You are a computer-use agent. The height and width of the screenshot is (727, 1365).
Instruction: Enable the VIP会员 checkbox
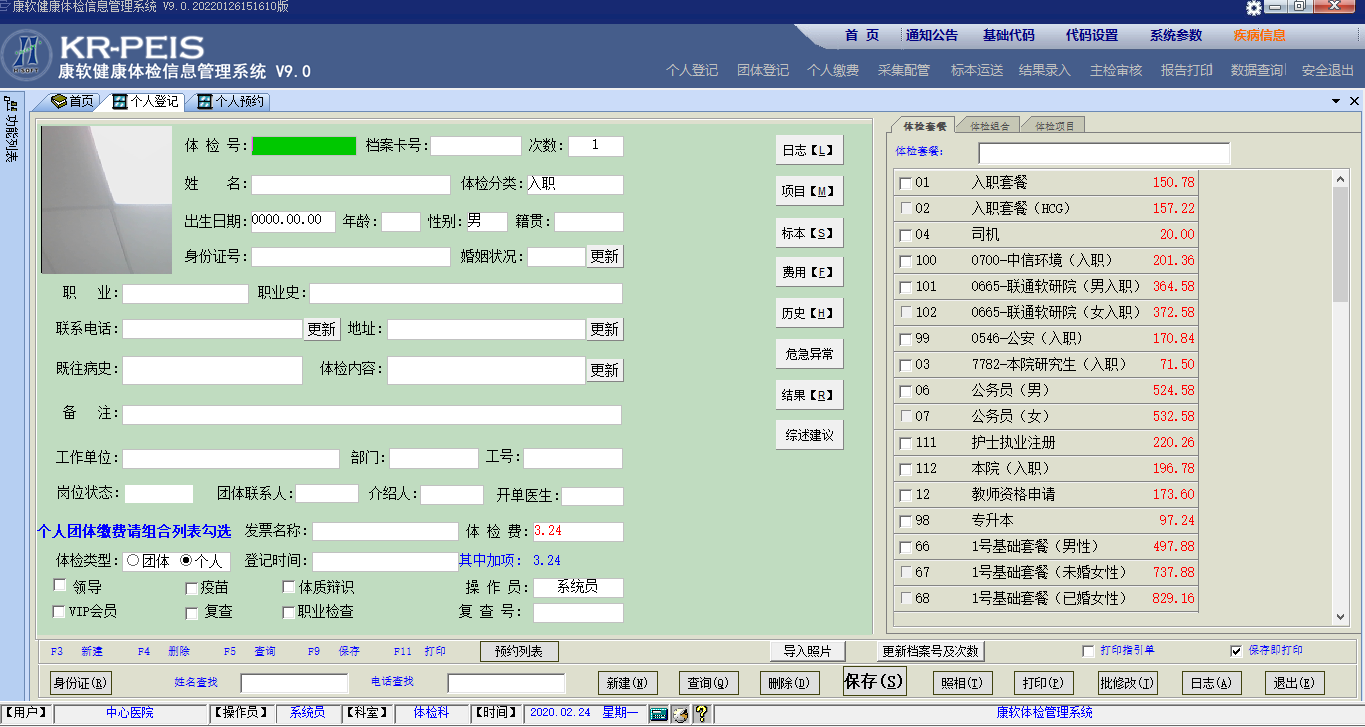pos(60,611)
